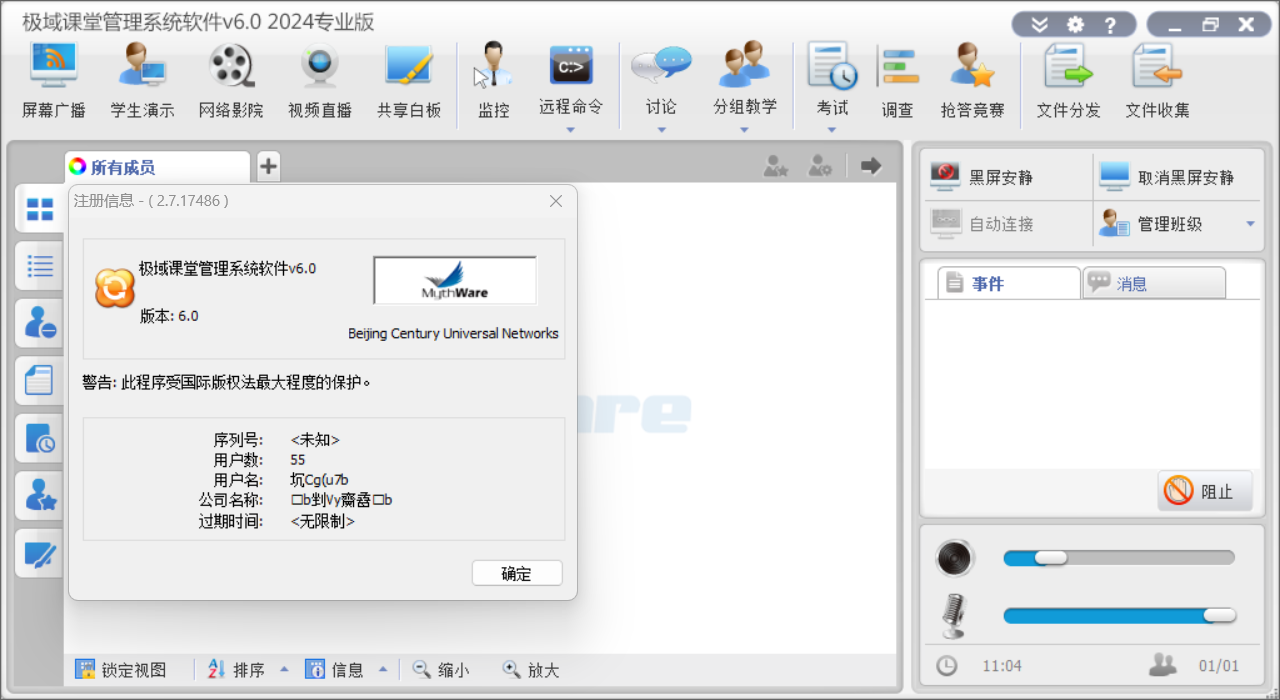
Task: Expand the 远程命令 dropdown arrow
Action: point(571,130)
